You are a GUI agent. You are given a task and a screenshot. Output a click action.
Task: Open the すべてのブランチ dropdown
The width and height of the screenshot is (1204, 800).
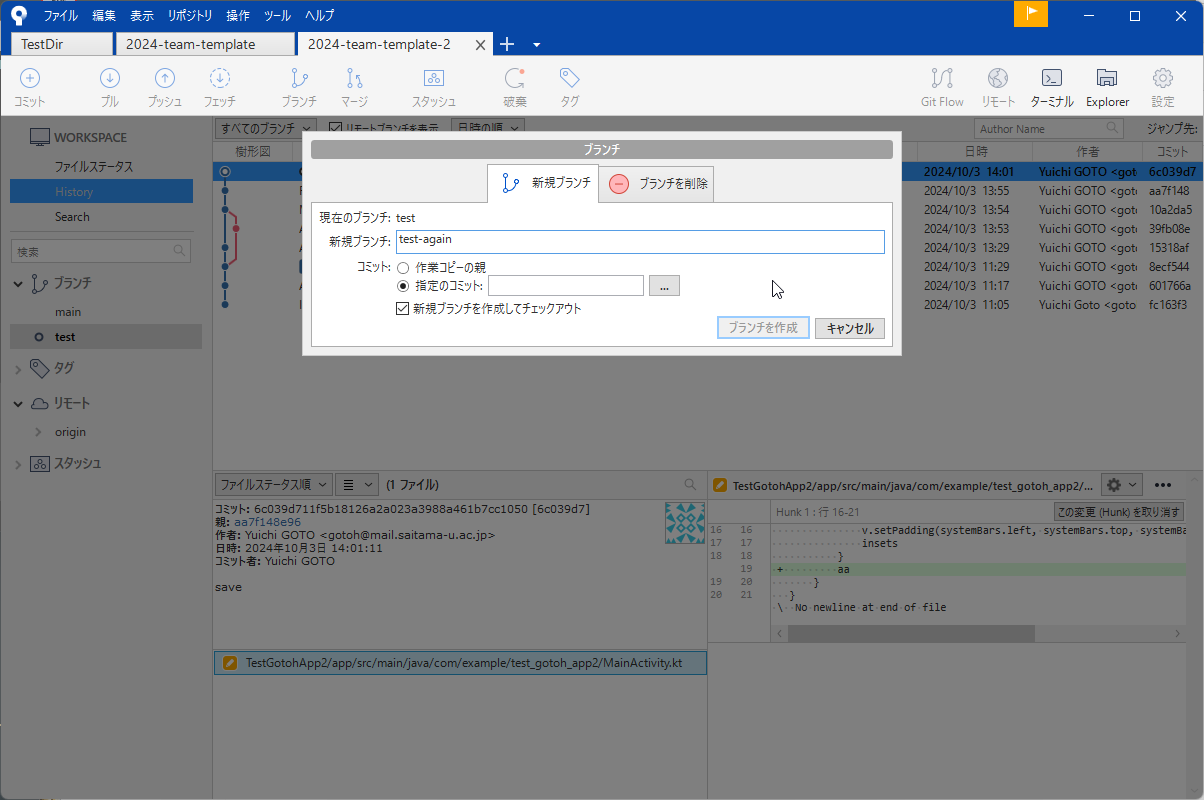pyautogui.click(x=266, y=128)
